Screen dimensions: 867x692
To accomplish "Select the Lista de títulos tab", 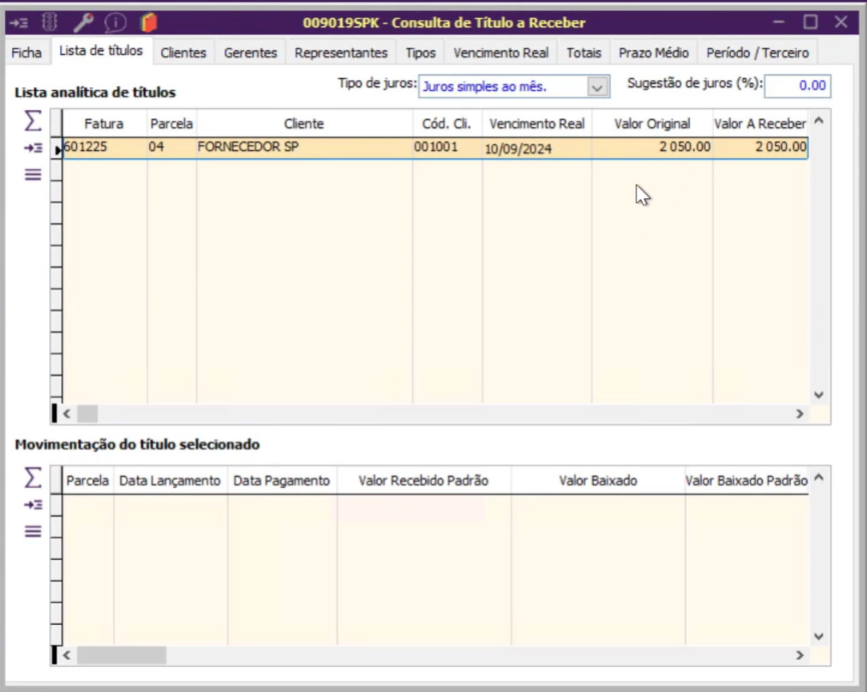I will point(101,51).
